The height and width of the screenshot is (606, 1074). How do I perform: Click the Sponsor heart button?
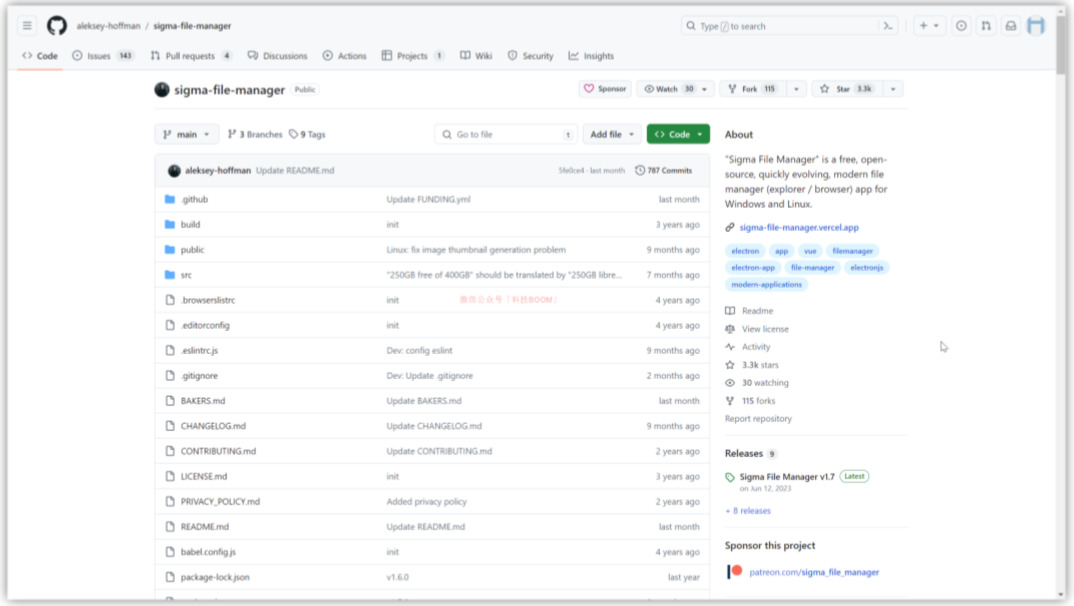606,89
